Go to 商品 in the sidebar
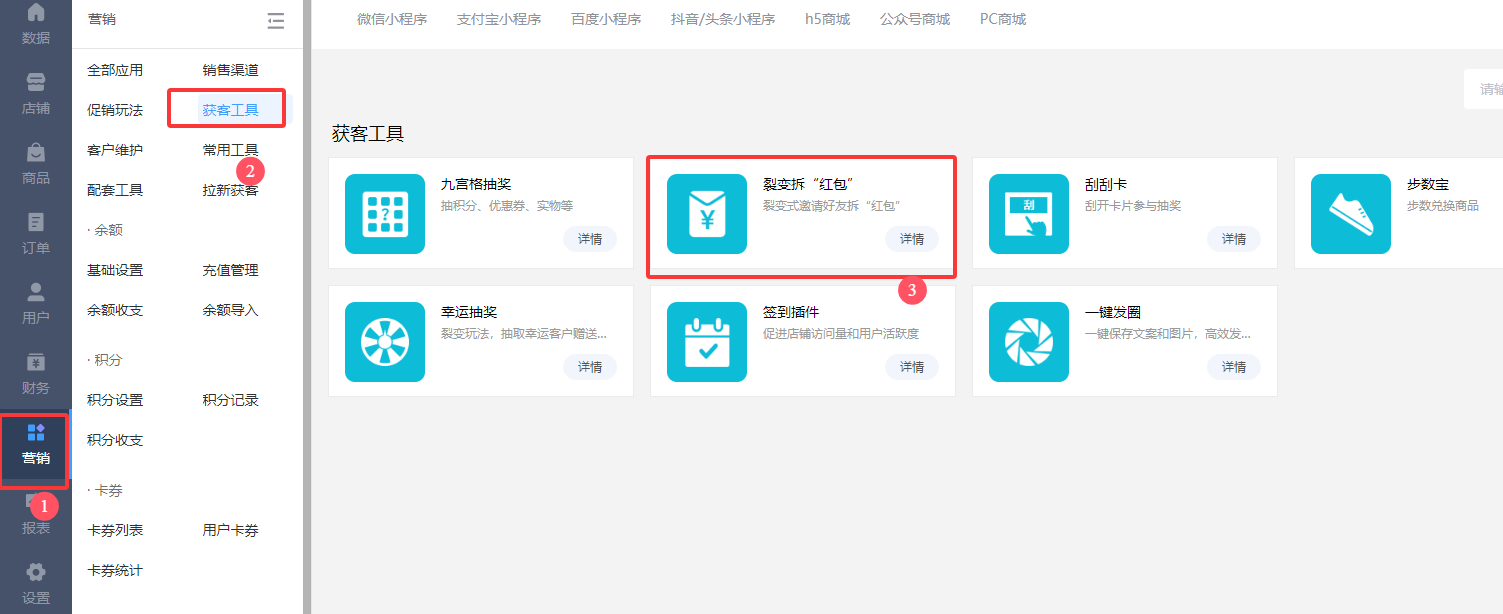Screen dimensions: 1503x614 (x=36, y=164)
